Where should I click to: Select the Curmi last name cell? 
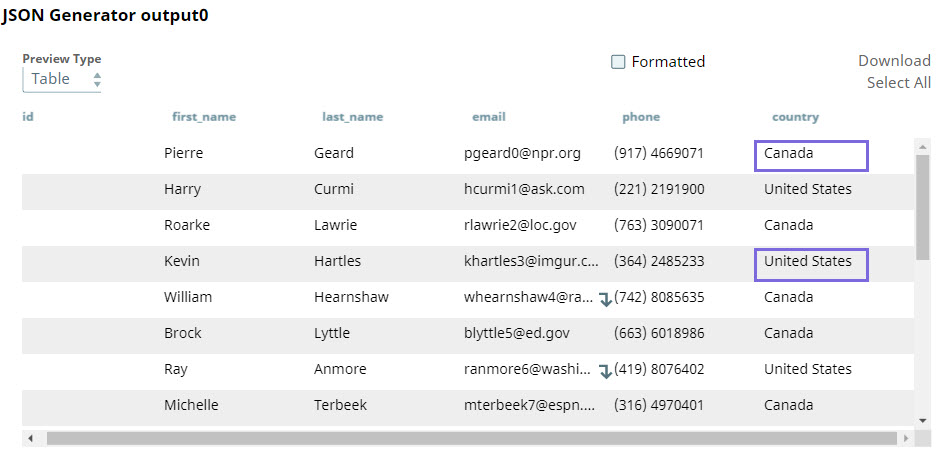tap(334, 189)
